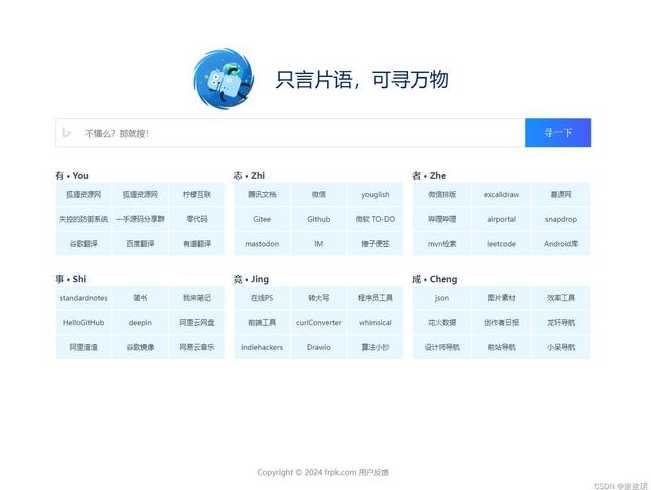
Task: Open the 程序员工具 link
Action: click(375, 298)
